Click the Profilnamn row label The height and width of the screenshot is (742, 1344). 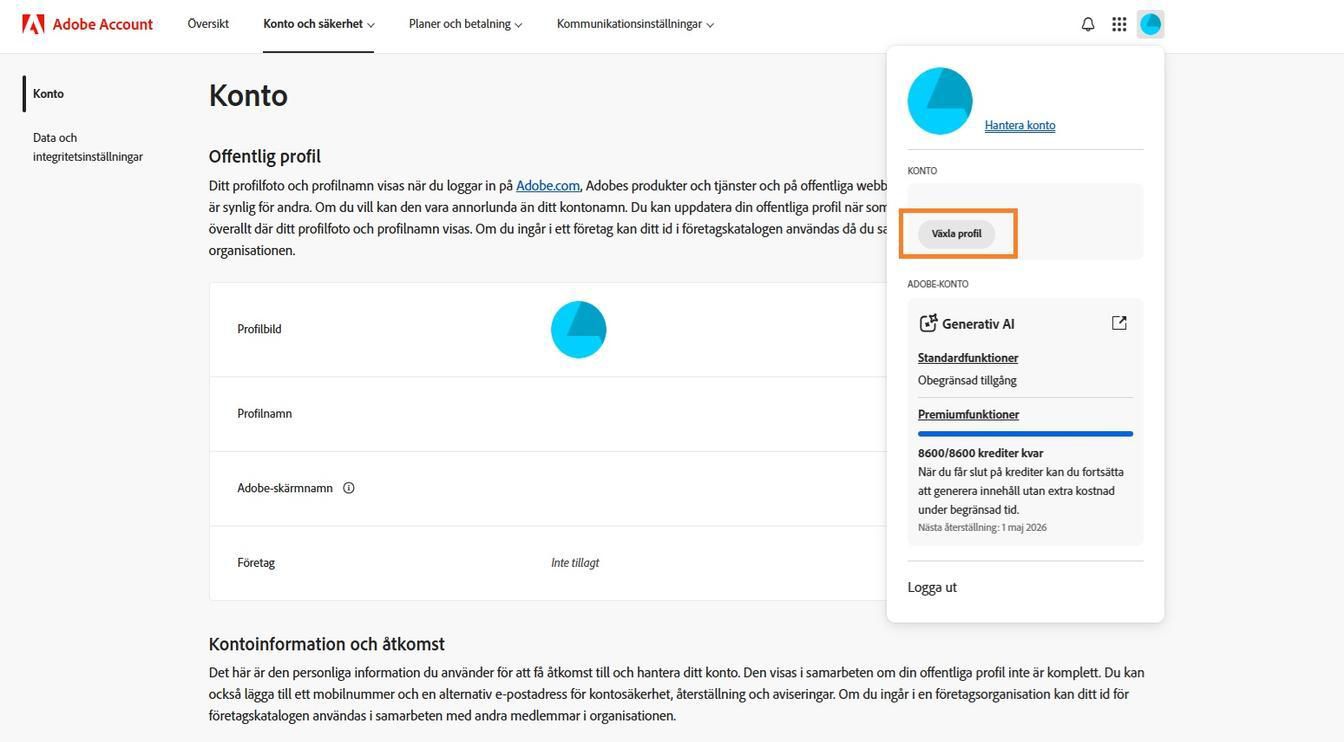pos(265,414)
